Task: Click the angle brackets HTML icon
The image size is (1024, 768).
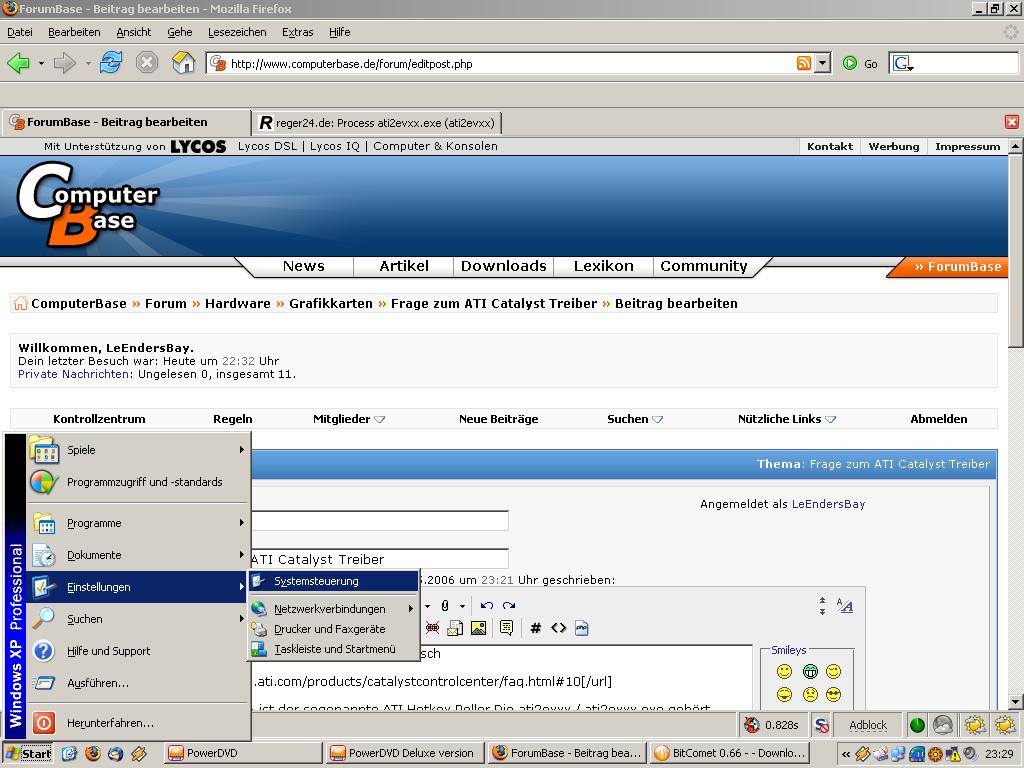Action: tap(558, 628)
